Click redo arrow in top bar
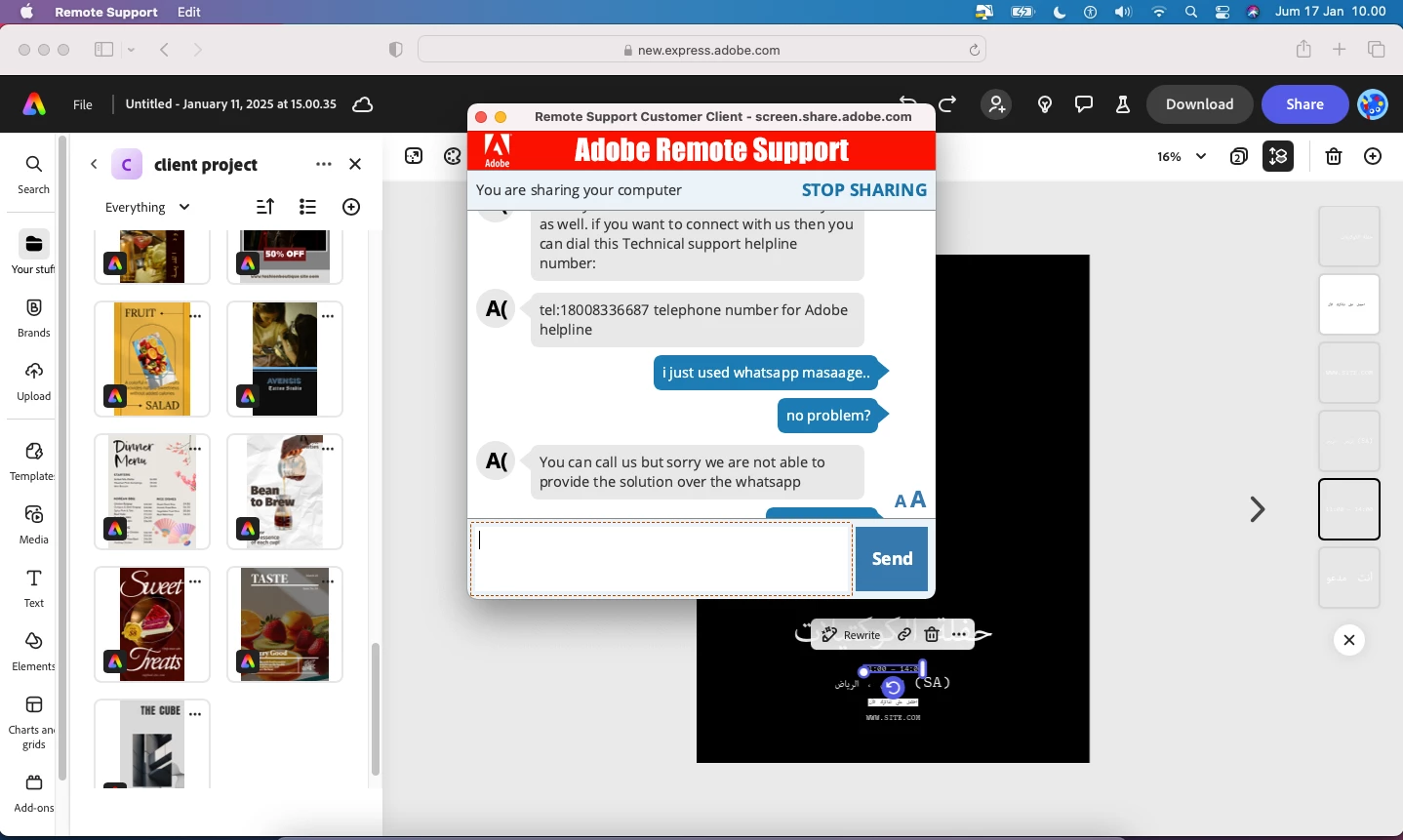 point(947,104)
